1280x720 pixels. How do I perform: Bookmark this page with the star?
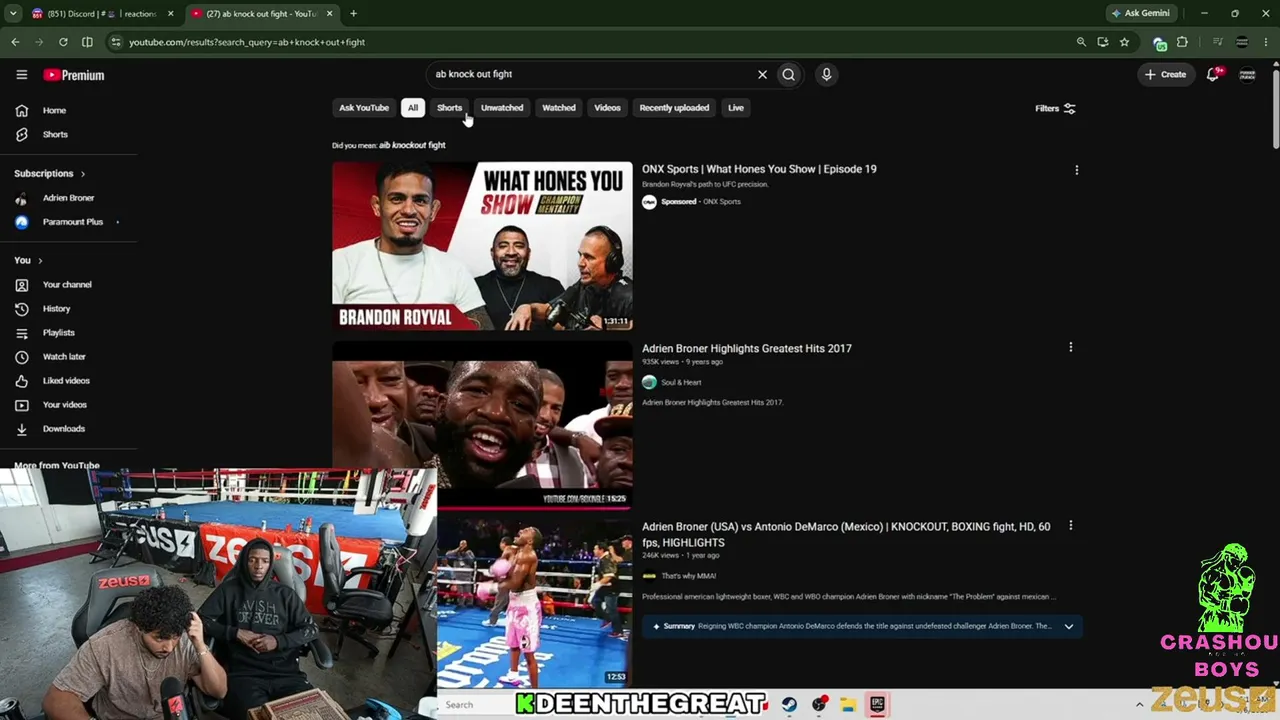pyautogui.click(x=1124, y=42)
